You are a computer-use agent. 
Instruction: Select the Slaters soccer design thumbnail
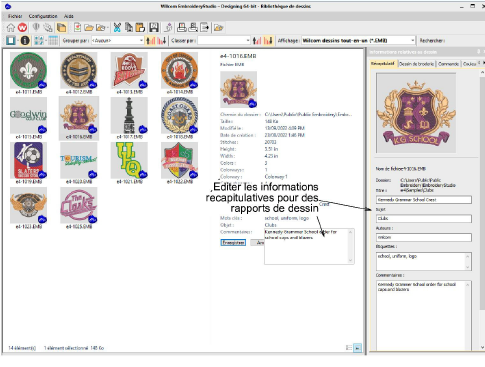coord(28,160)
